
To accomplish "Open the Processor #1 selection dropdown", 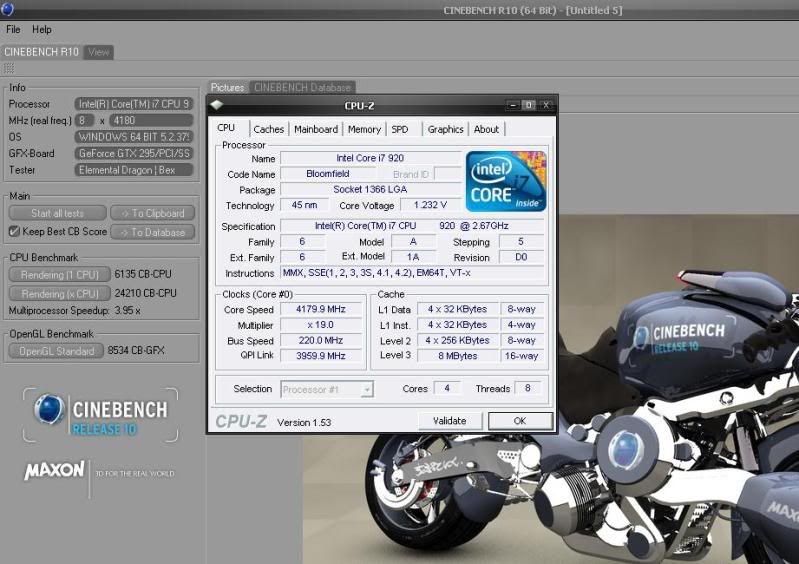I will tap(327, 390).
